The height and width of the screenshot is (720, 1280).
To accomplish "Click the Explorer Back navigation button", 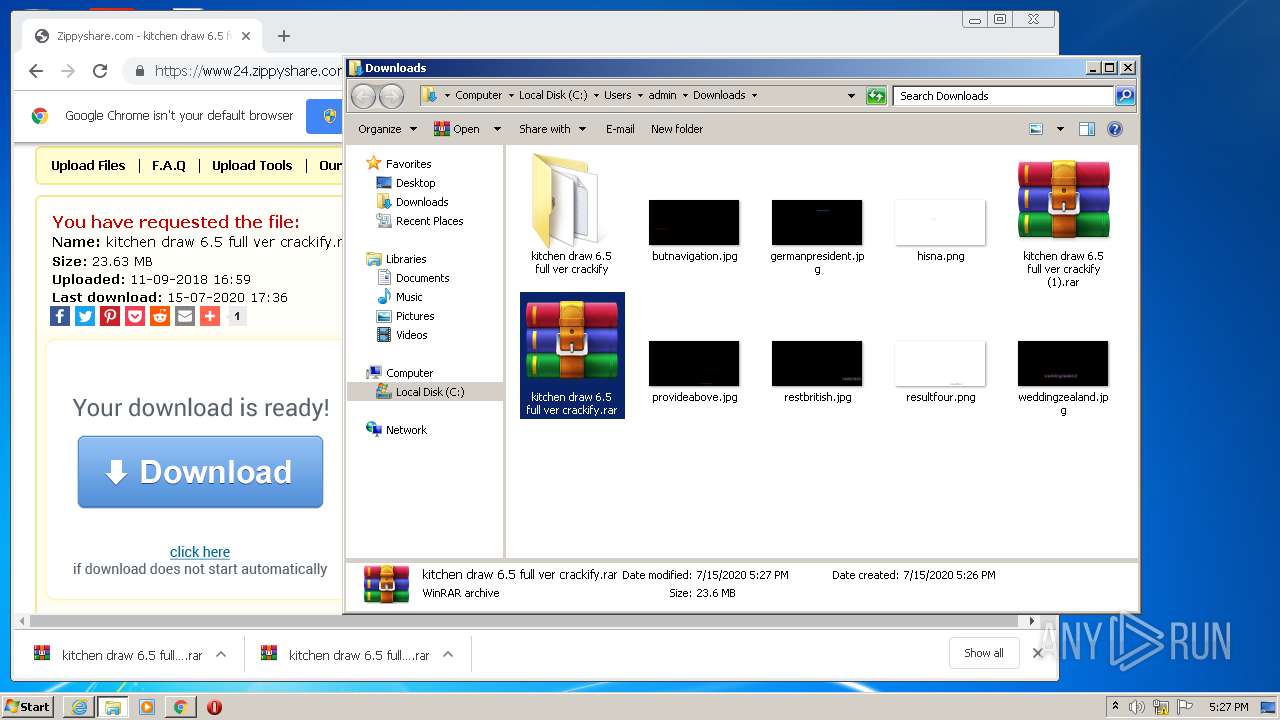I will tap(363, 96).
